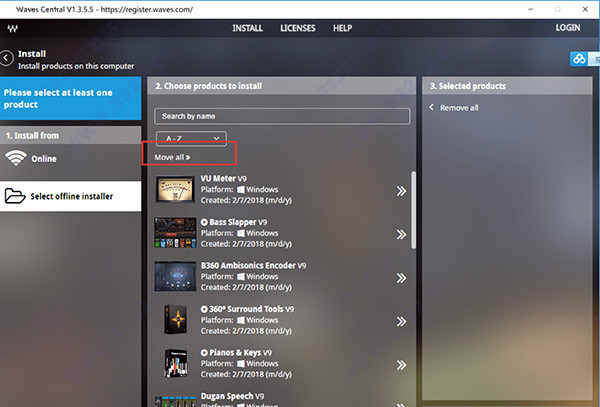
Task: Click the Dugan Speech V9 title
Action: pyautogui.click(x=232, y=396)
